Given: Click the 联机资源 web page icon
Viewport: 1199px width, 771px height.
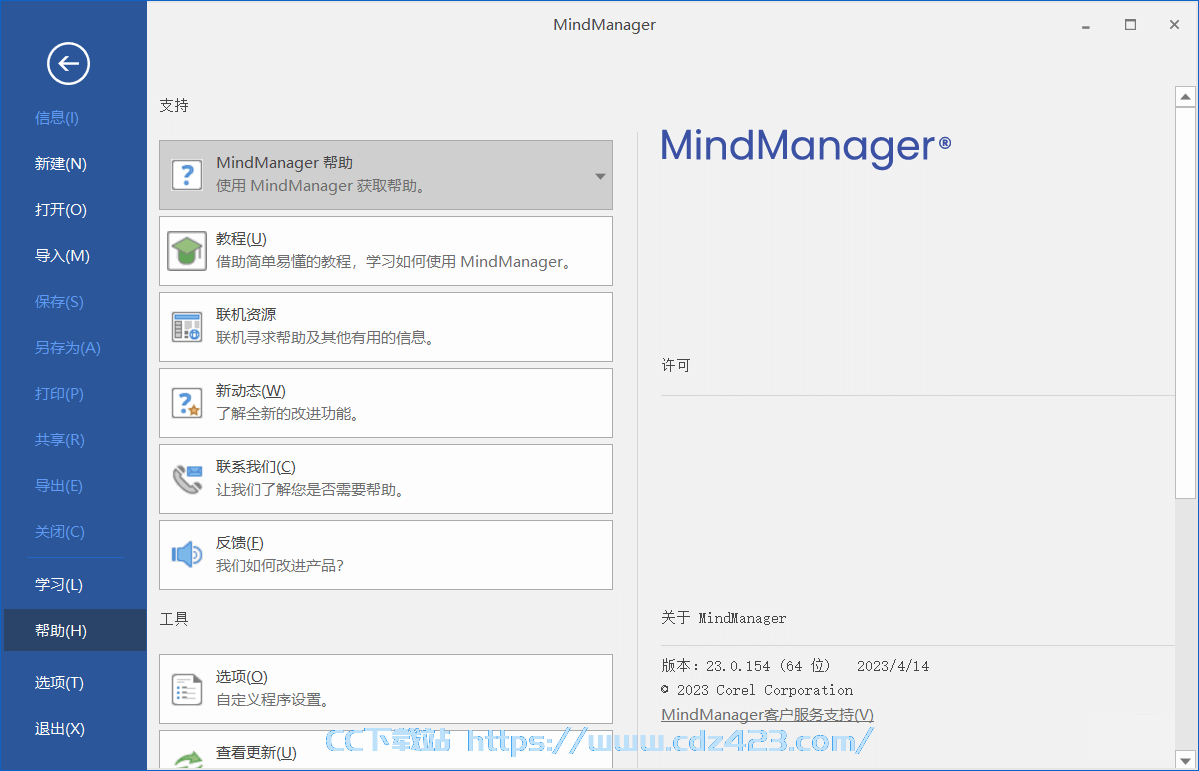Looking at the screenshot, I should (187, 327).
